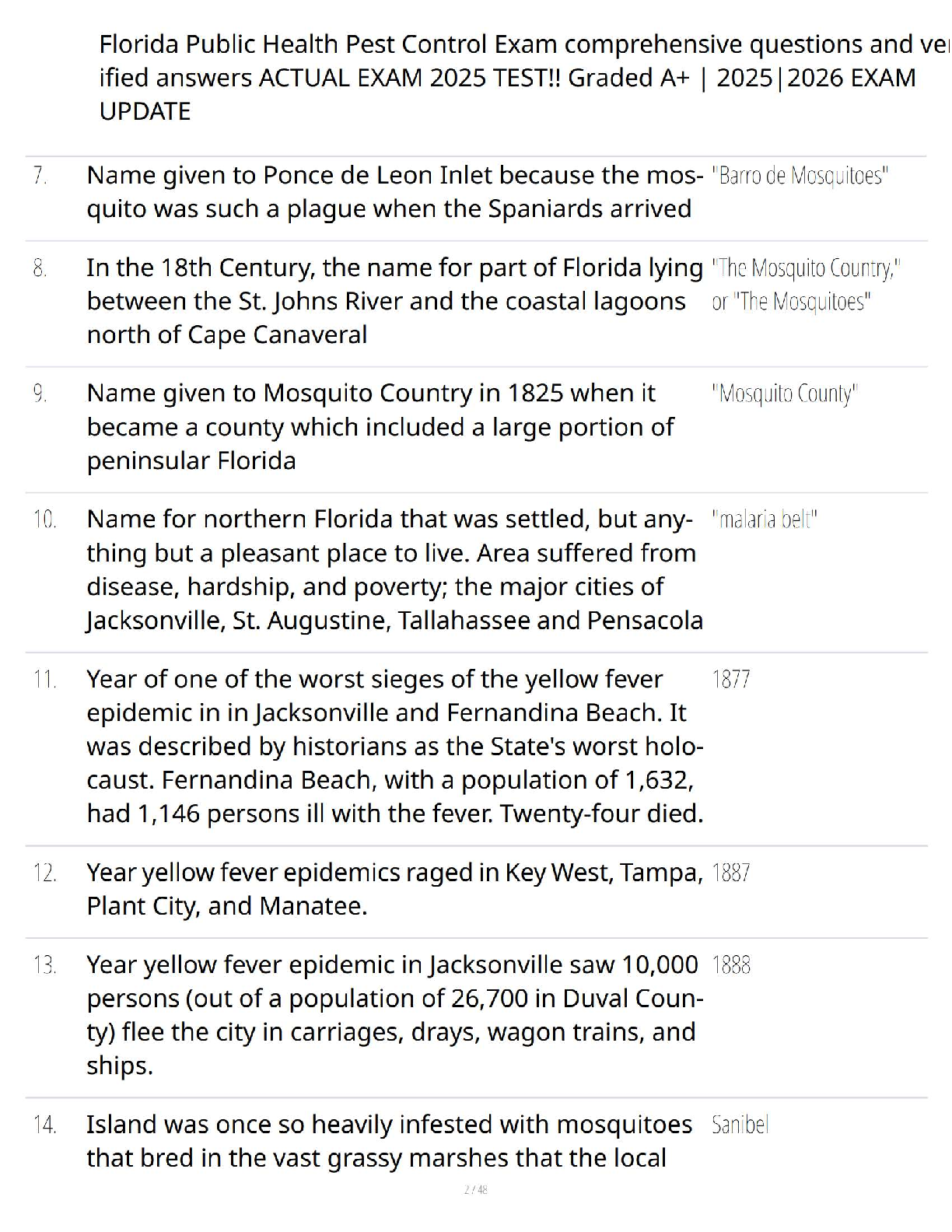Select the 1877 answer
952x1232 pixels.
(731, 680)
